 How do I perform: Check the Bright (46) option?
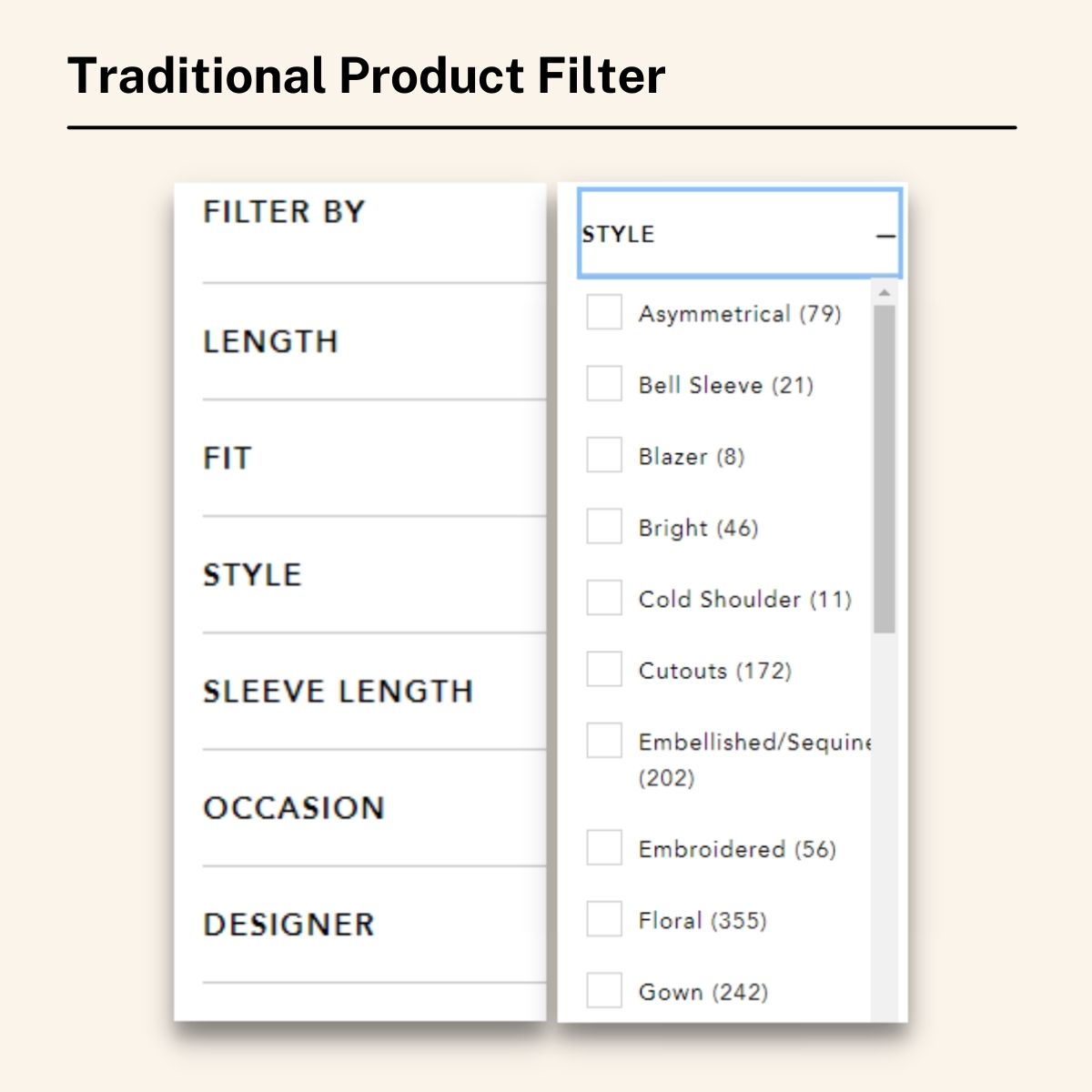click(603, 526)
